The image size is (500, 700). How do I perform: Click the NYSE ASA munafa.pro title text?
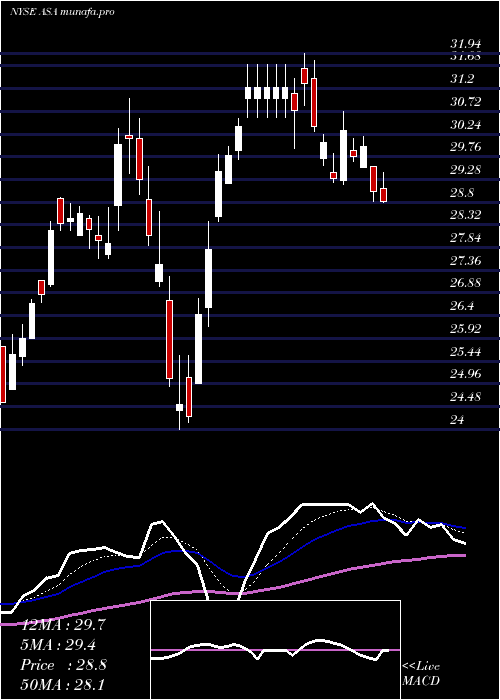[x=62, y=12]
